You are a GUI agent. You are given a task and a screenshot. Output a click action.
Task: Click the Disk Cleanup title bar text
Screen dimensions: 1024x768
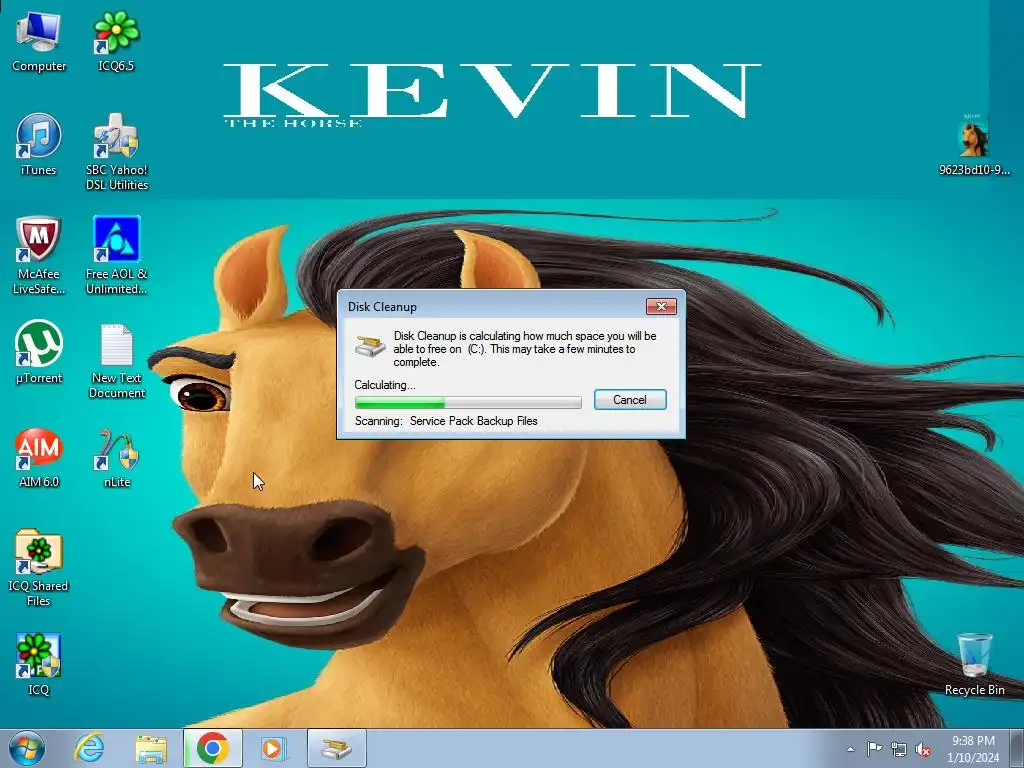(382, 307)
